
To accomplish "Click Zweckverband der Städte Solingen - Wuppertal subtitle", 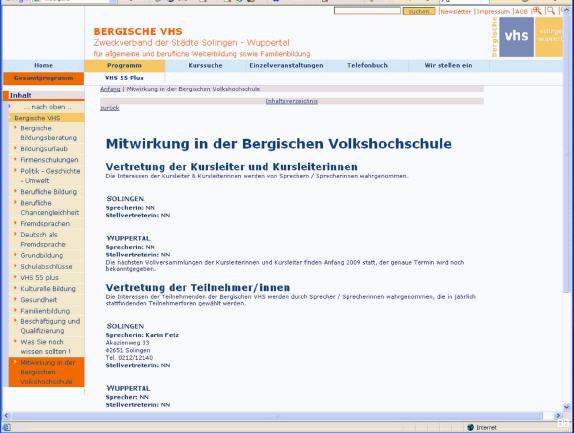I will (191, 43).
